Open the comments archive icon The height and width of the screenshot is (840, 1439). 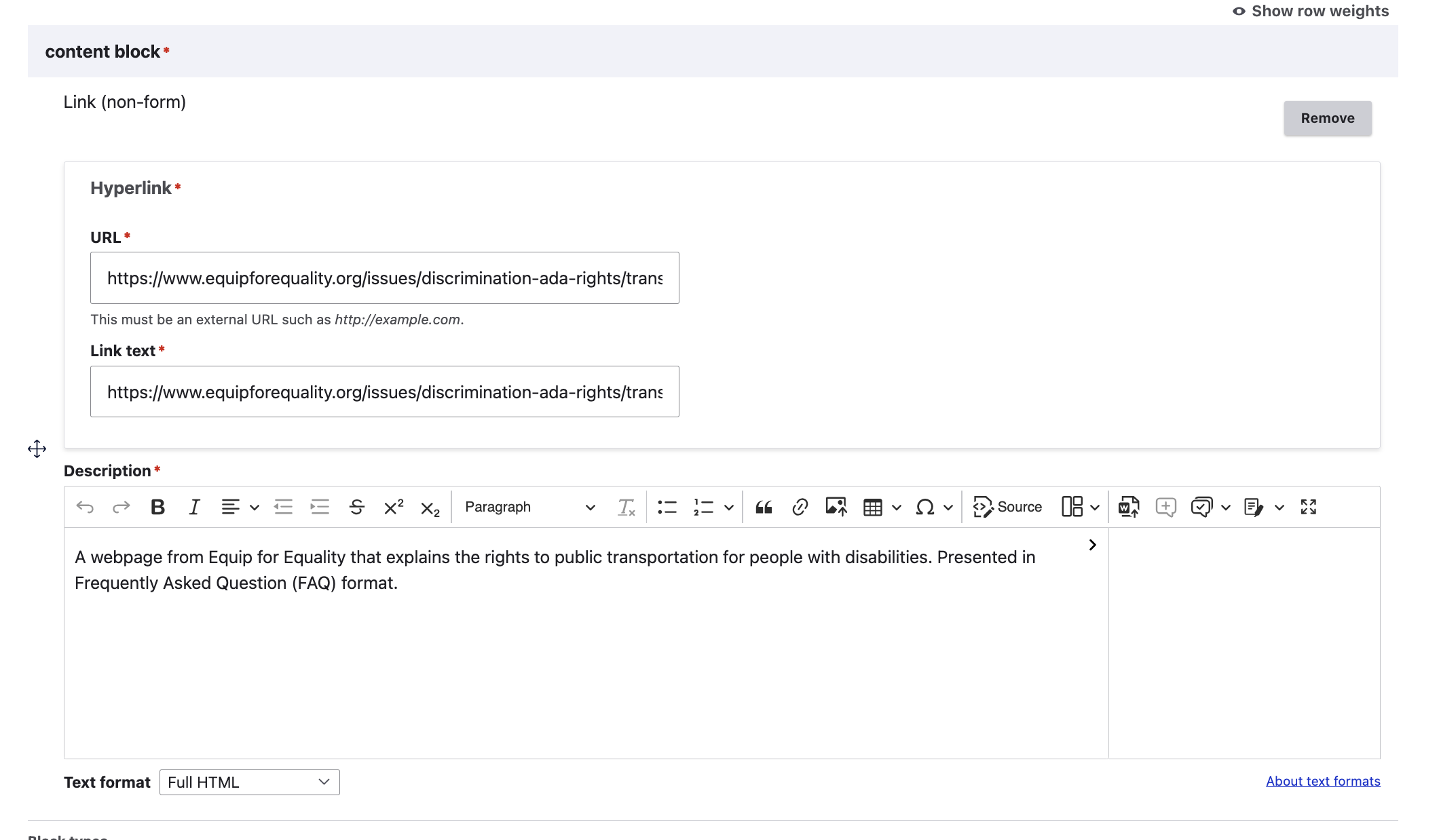(1202, 507)
